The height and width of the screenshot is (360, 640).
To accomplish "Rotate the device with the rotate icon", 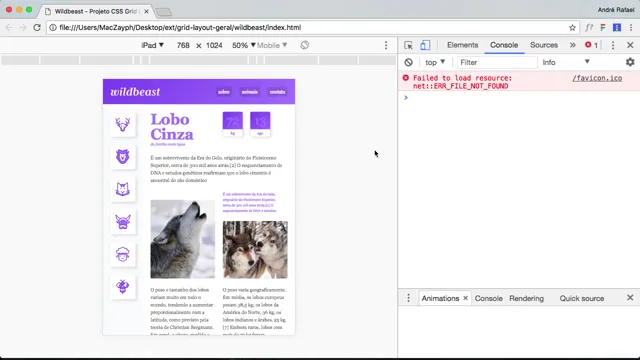I will 304,45.
